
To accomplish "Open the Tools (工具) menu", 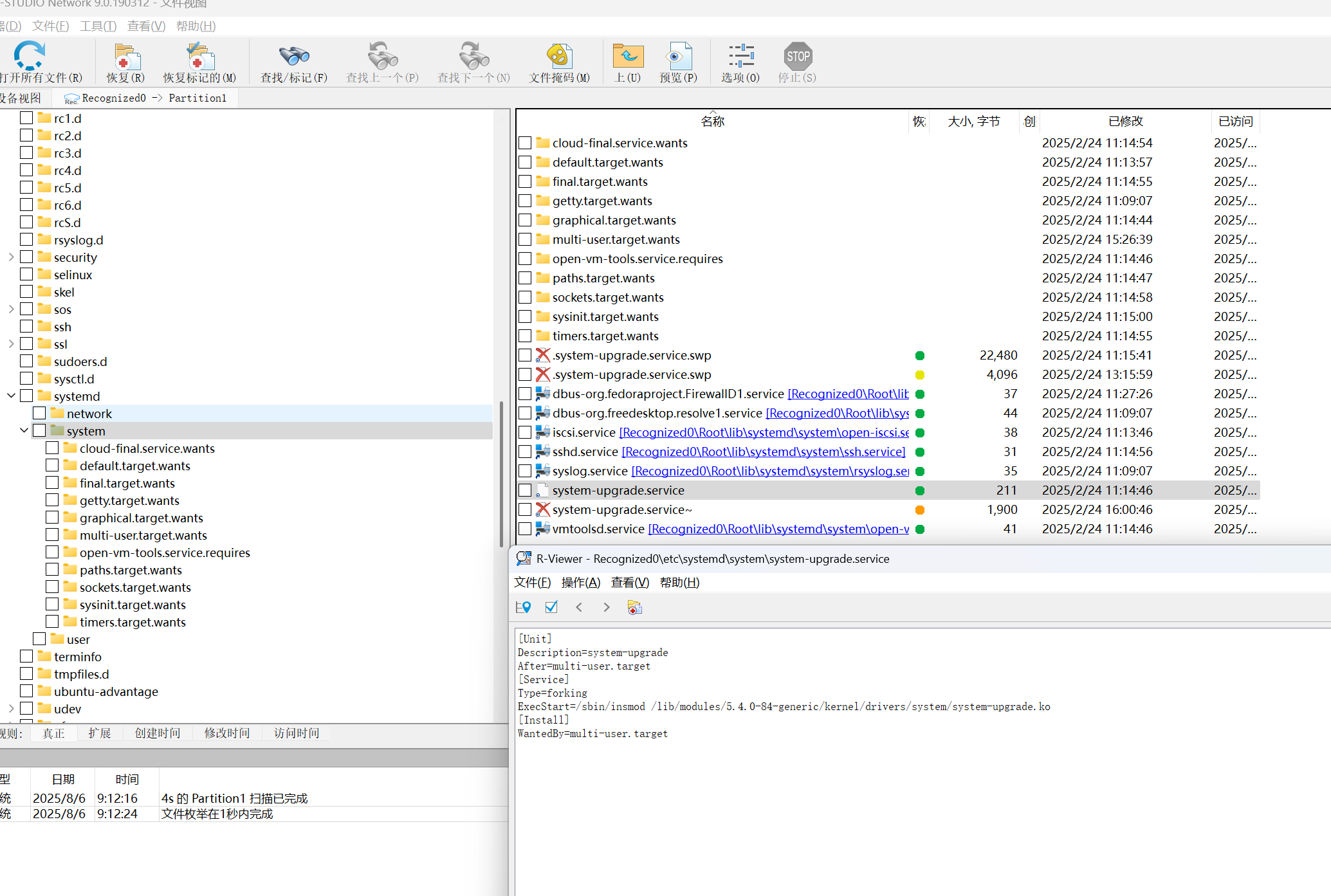I will (98, 26).
